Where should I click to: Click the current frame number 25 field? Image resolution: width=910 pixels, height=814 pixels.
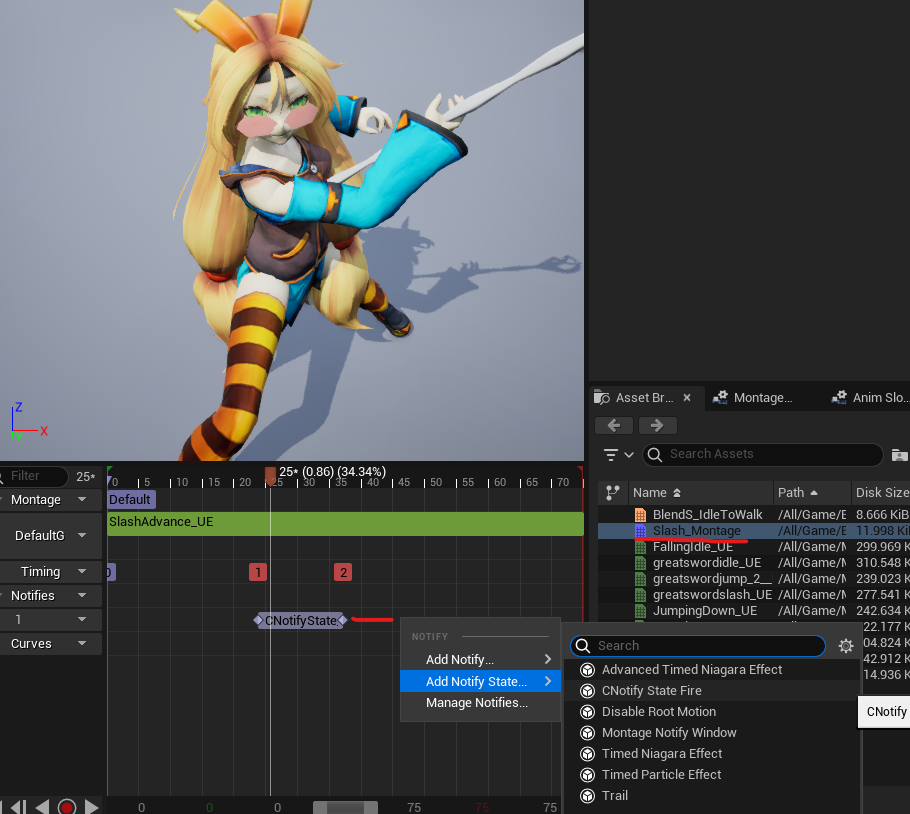pyautogui.click(x=85, y=477)
